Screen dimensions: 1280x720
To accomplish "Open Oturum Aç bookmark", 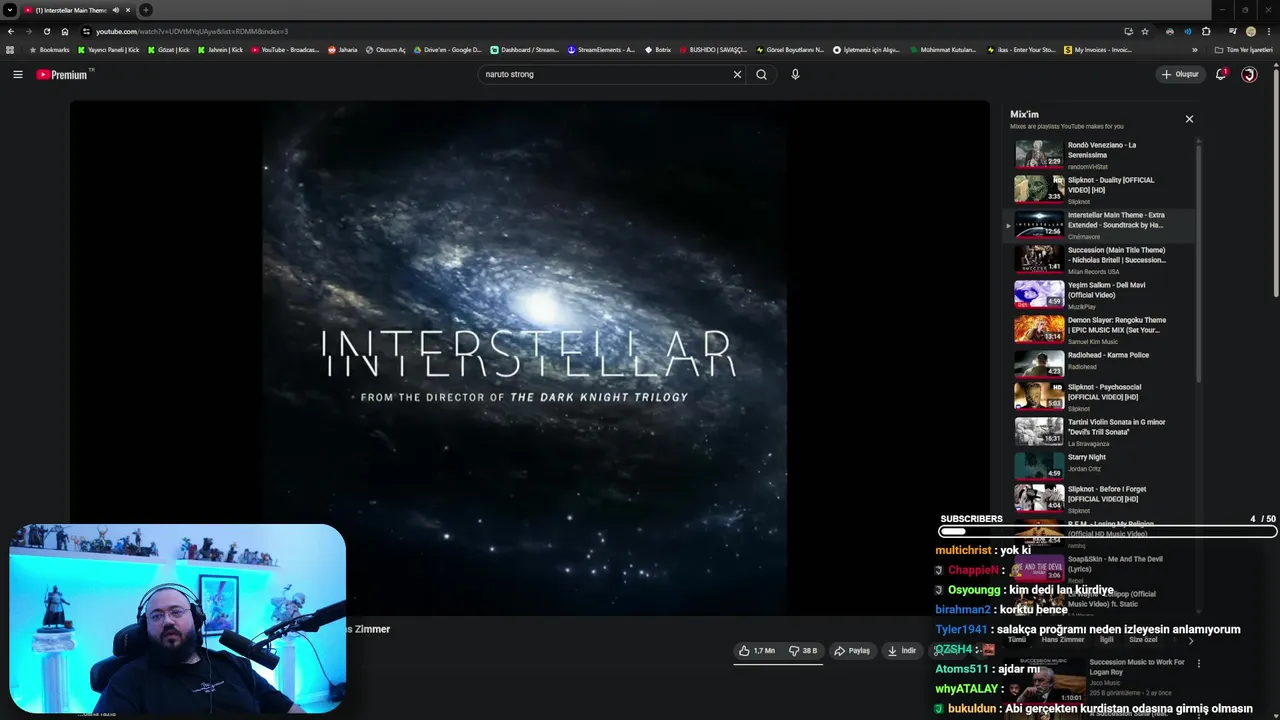I will click(385, 49).
